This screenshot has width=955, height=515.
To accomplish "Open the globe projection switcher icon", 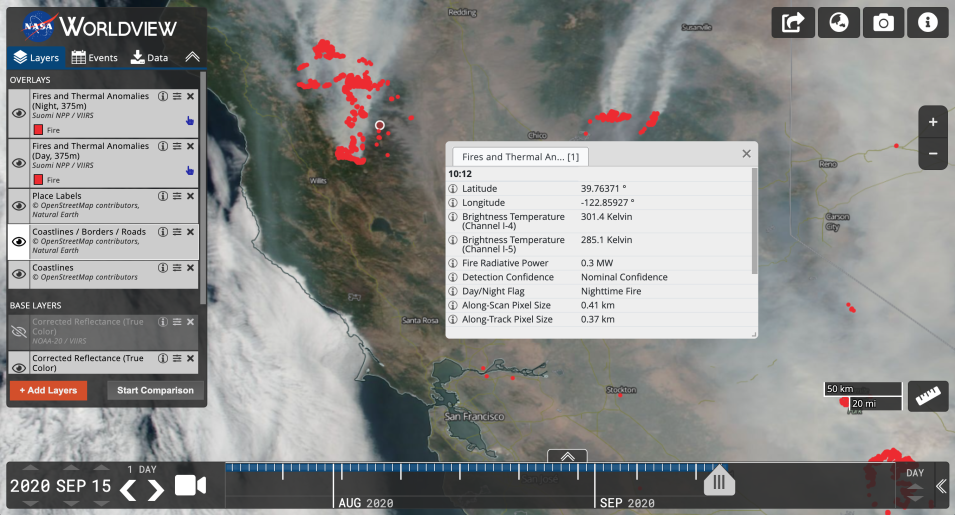I will coord(839,23).
